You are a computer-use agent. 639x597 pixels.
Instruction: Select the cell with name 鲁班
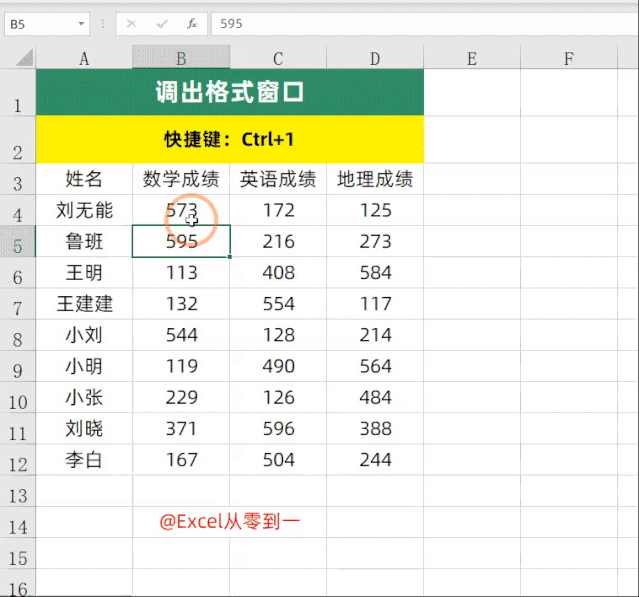click(x=84, y=241)
